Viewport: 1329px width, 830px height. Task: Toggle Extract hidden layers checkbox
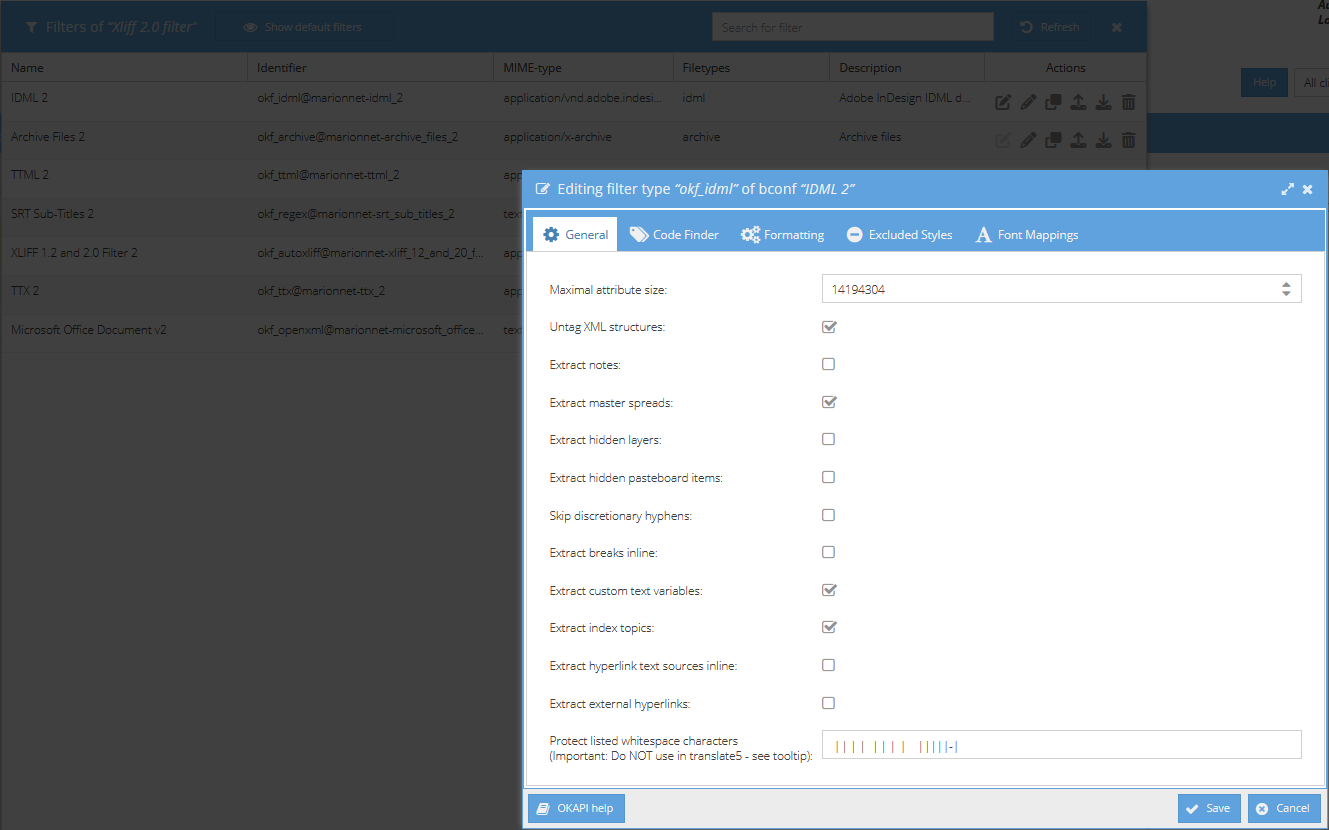829,440
